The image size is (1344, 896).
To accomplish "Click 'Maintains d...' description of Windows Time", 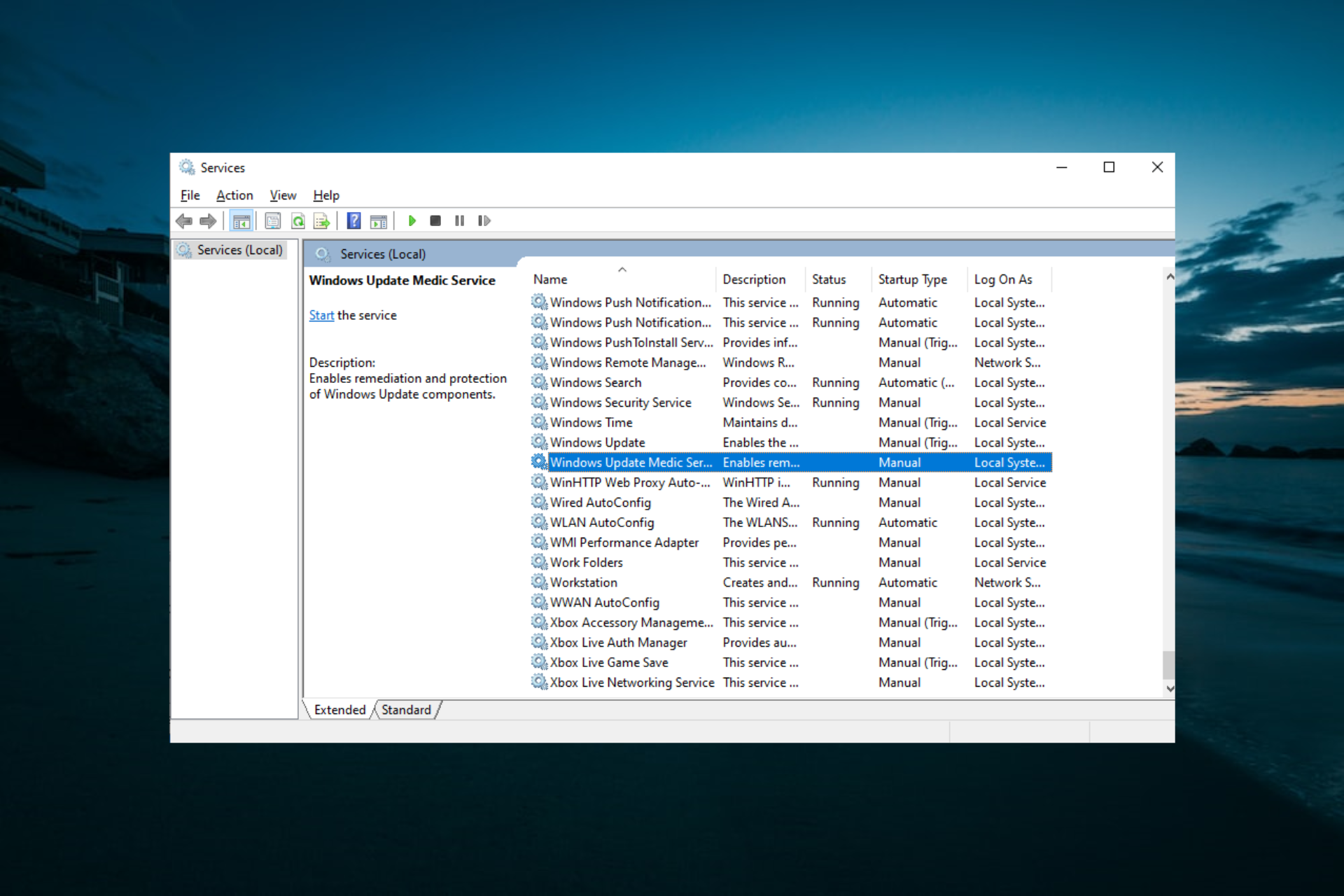I will [759, 422].
